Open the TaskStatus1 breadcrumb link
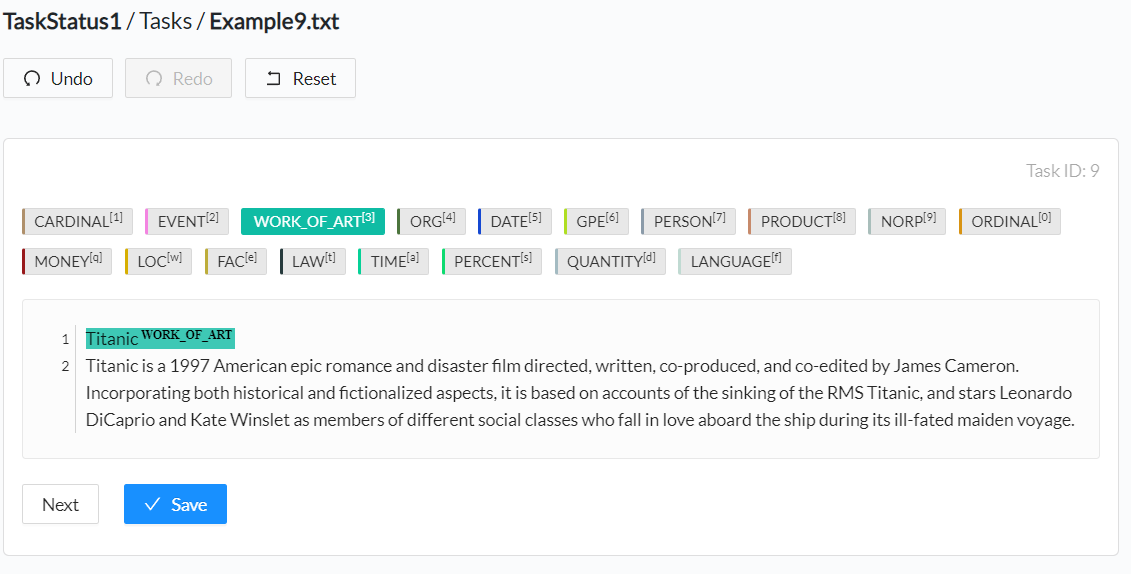Image resolution: width=1131 pixels, height=574 pixels. click(x=61, y=21)
